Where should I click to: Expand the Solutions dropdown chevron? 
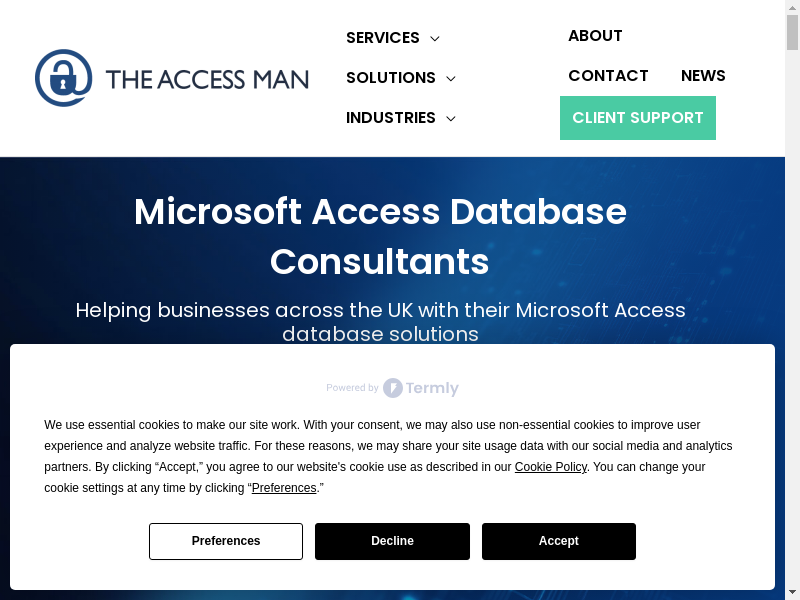pyautogui.click(x=451, y=79)
